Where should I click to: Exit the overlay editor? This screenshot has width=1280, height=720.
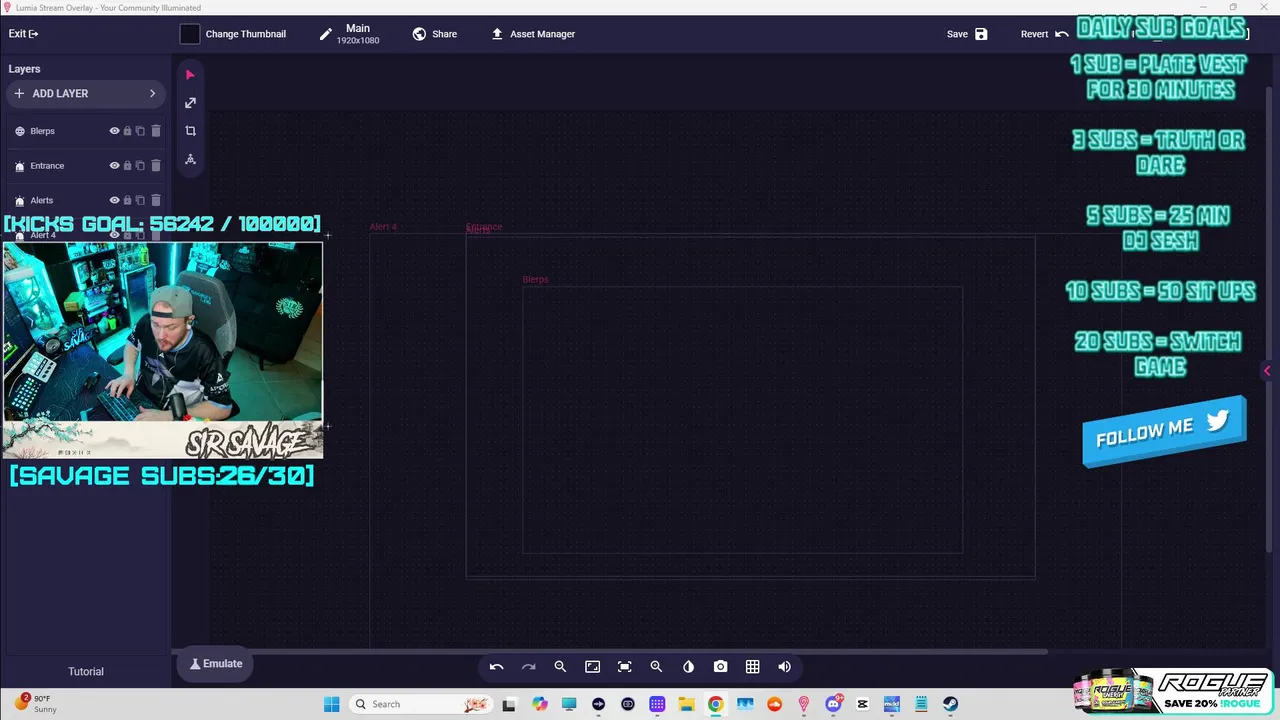[23, 34]
